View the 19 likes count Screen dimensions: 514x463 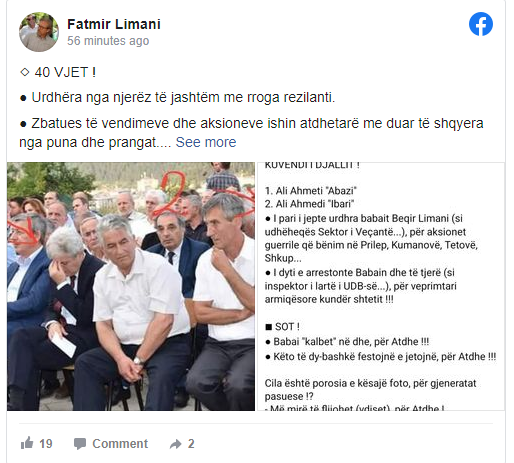[x=46, y=444]
